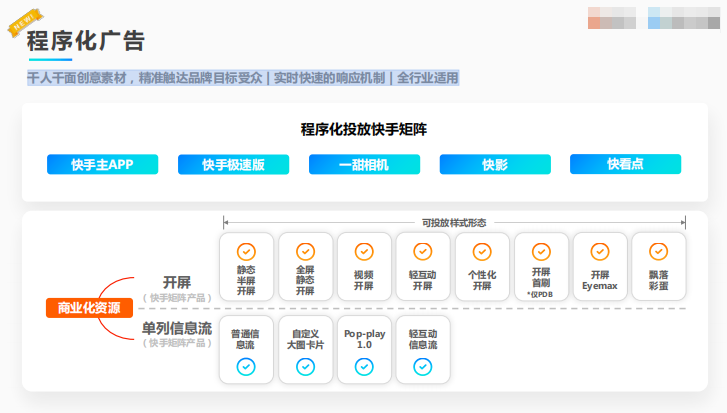
Task: Click the 自定义大图卡片 card label
Action: [x=306, y=339]
